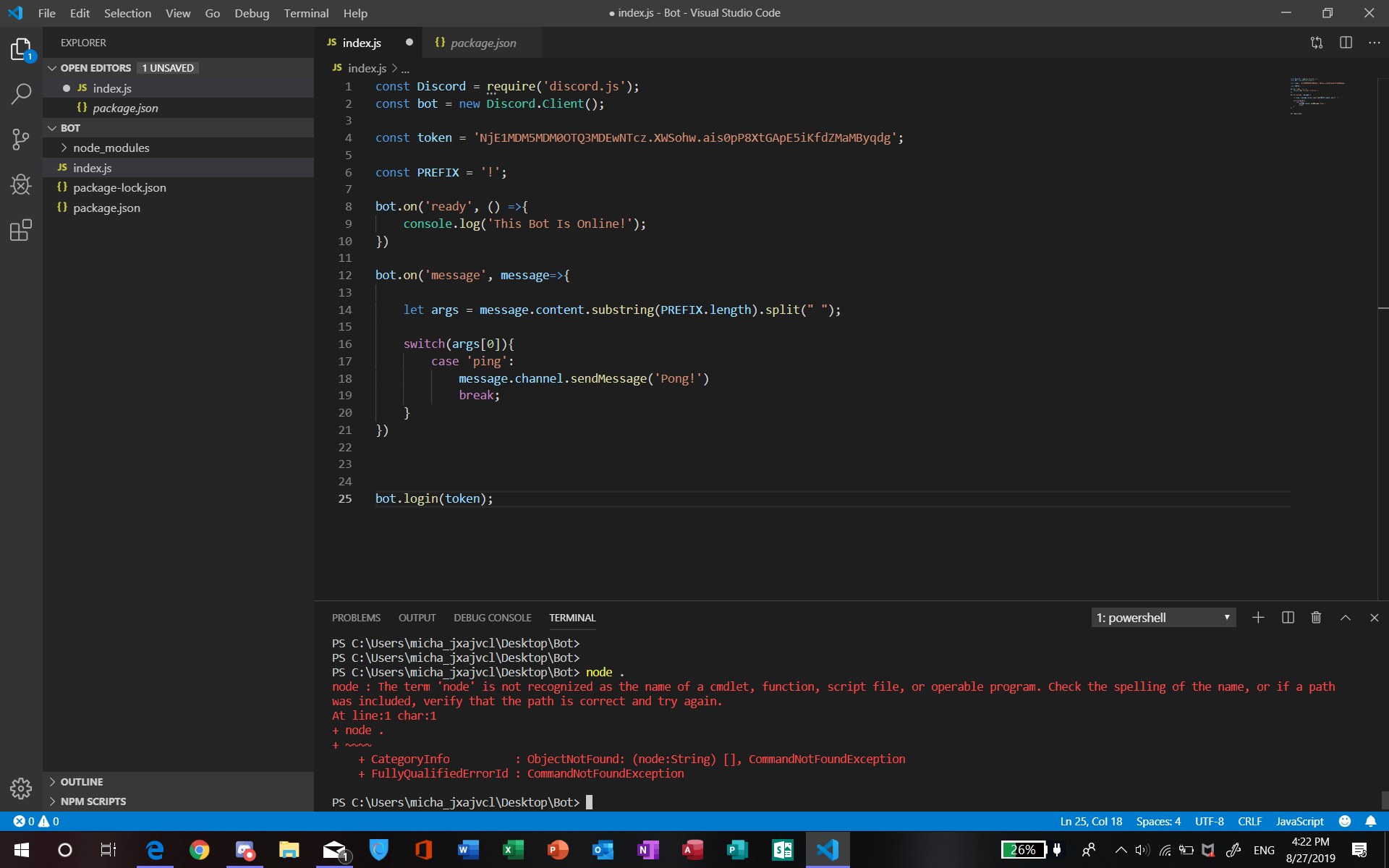Open the Extensions view
The image size is (1389, 868).
point(21,231)
